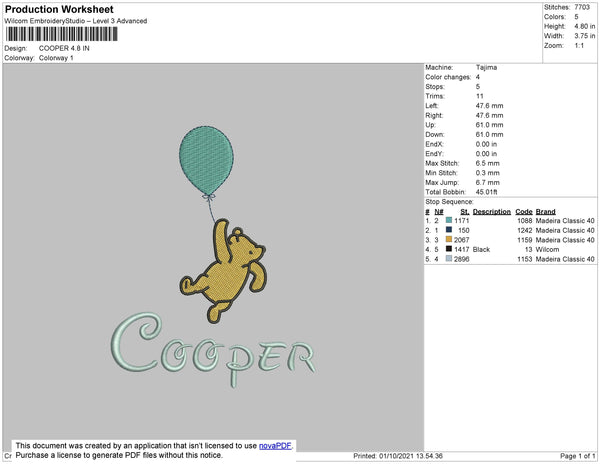Click the teal balloon in the design preview

coord(207,160)
